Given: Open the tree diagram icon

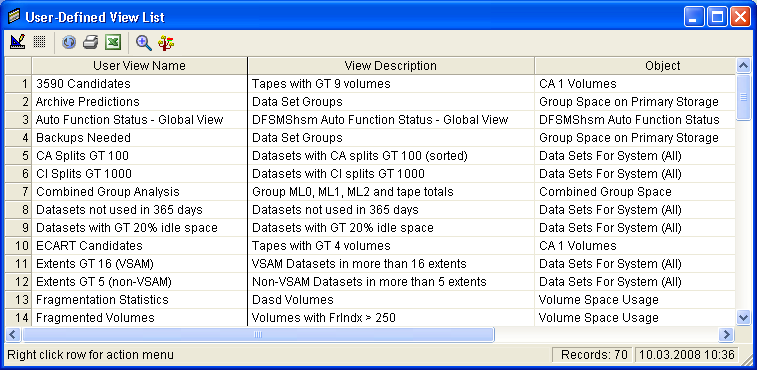Looking at the screenshot, I should click(166, 43).
